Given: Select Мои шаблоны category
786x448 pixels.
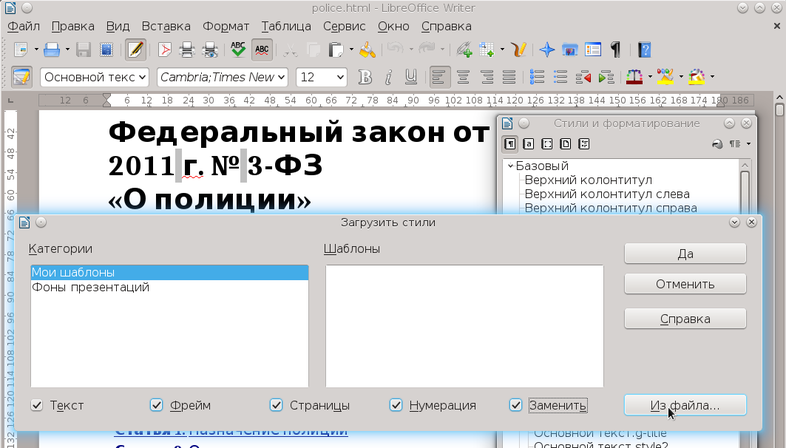Looking at the screenshot, I should point(169,272).
